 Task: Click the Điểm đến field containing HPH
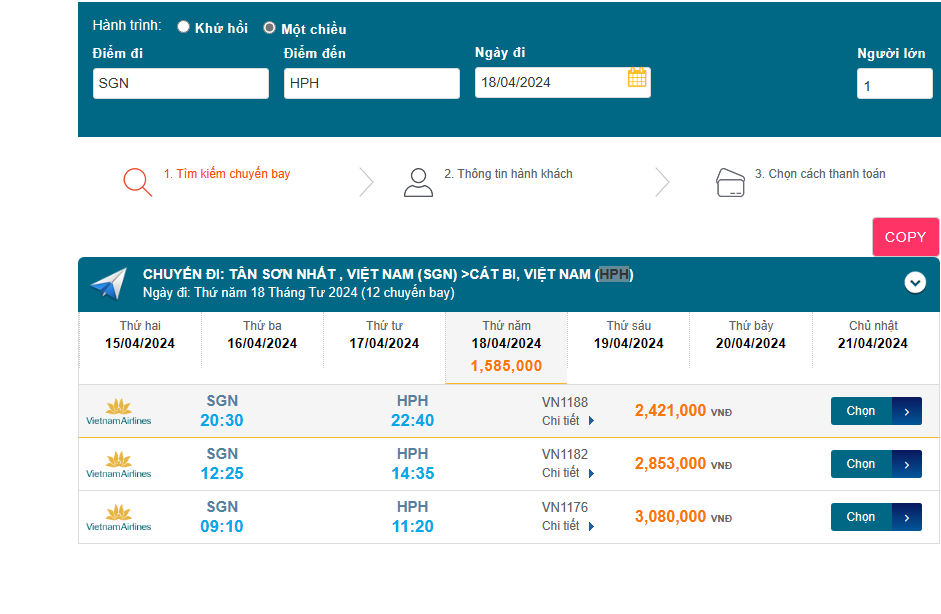(371, 83)
